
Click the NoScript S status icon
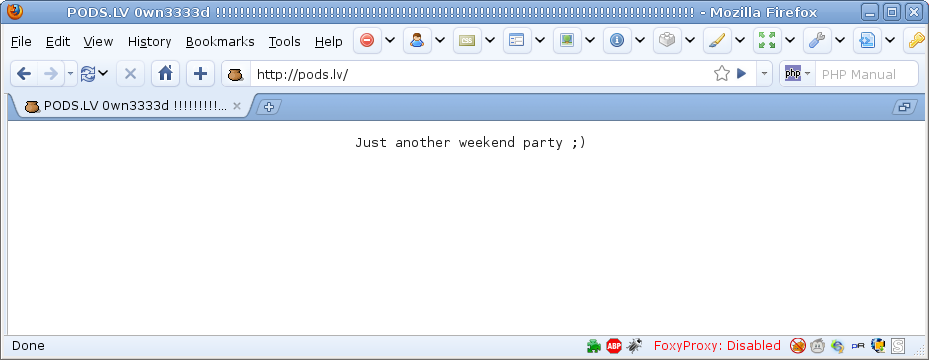click(898, 345)
